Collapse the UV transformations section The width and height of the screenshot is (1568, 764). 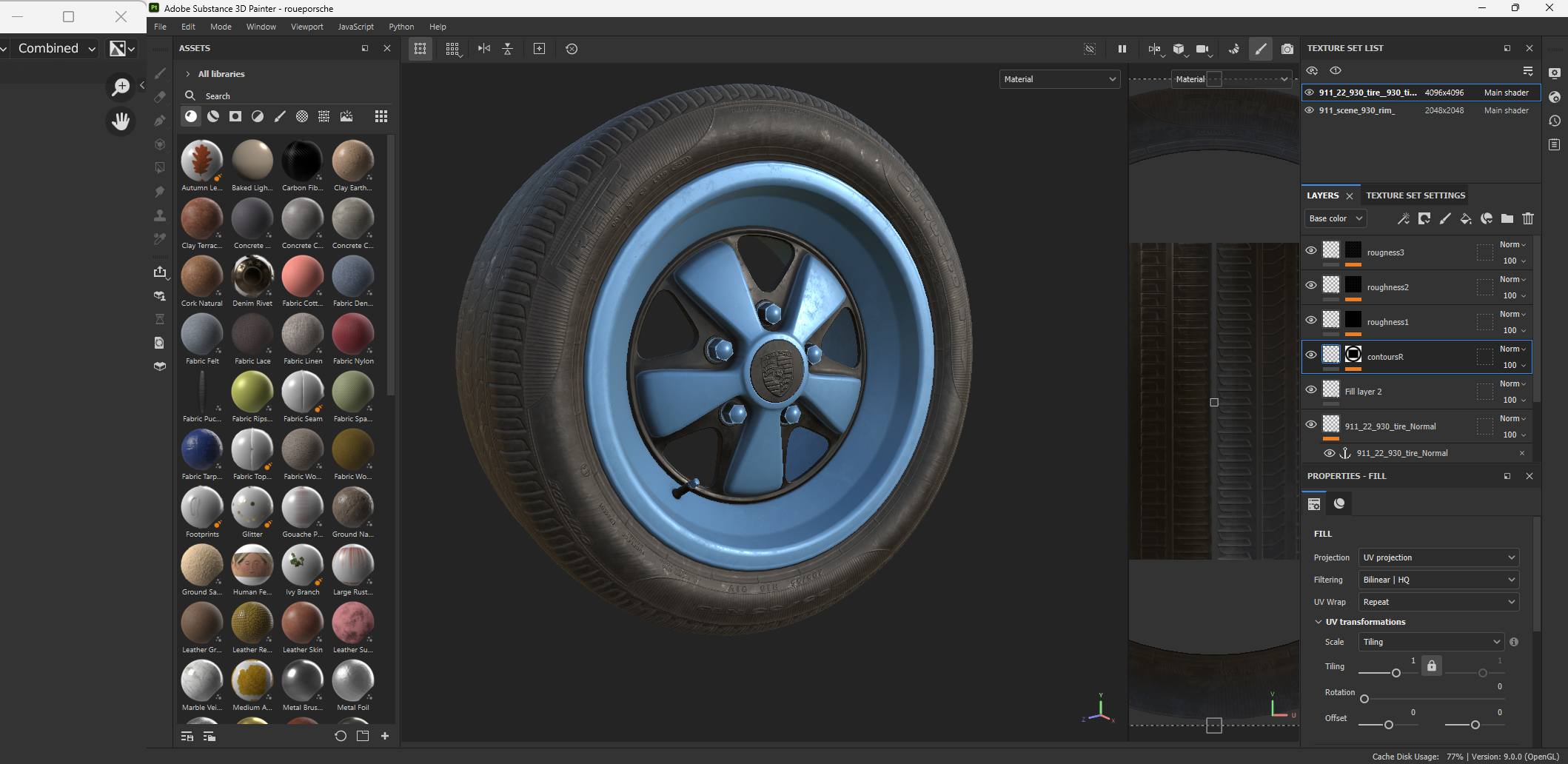tap(1319, 622)
